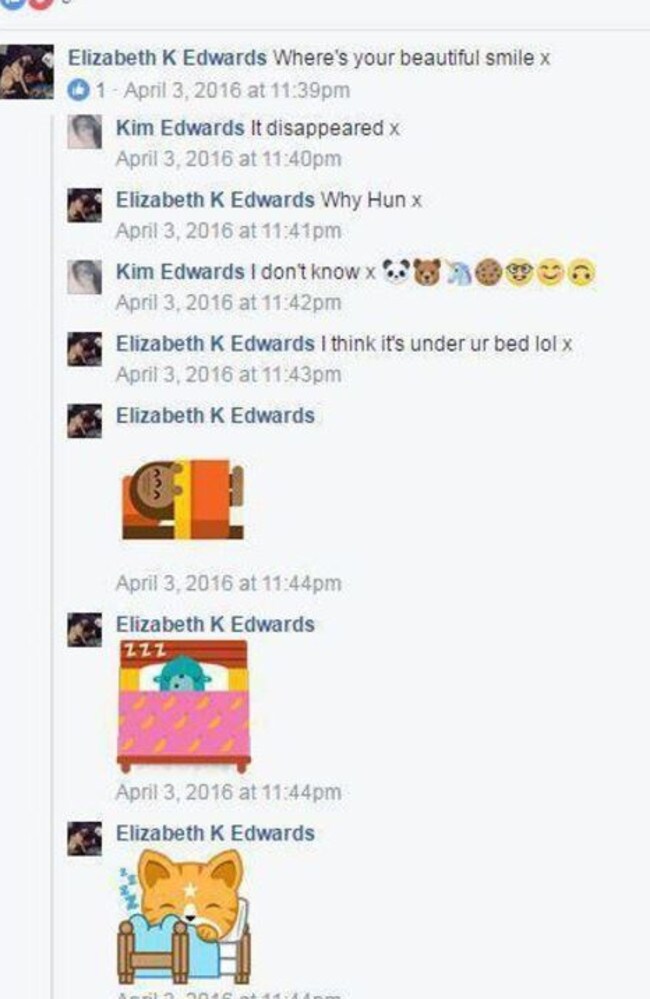Click the panda emoji in Kim's reply
650x999 pixels.
396,272
